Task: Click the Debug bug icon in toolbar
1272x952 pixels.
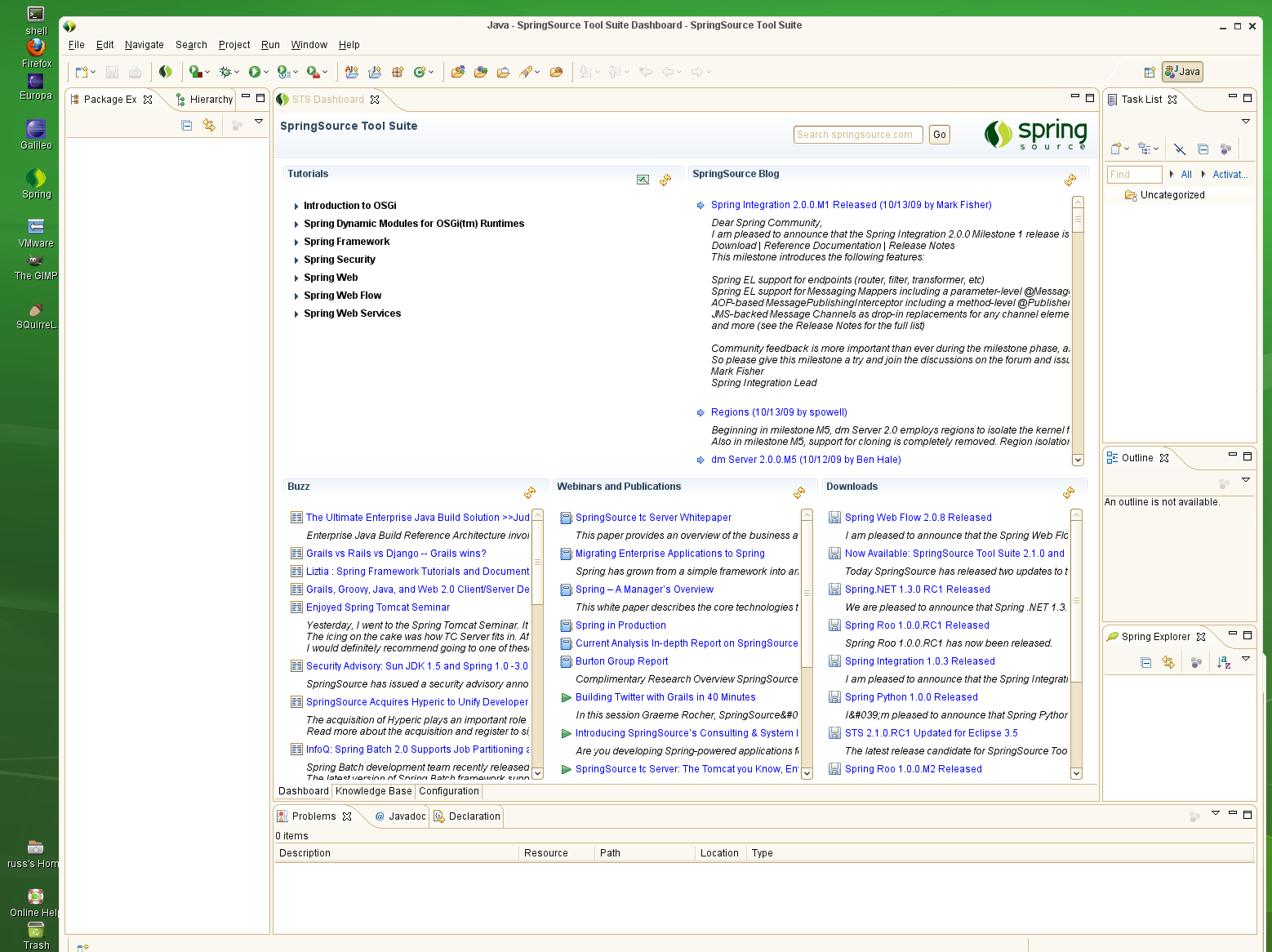Action: click(x=225, y=72)
